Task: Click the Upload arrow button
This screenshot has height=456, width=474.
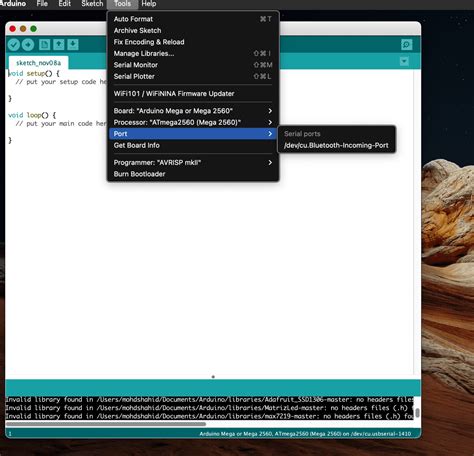Action: click(x=28, y=45)
